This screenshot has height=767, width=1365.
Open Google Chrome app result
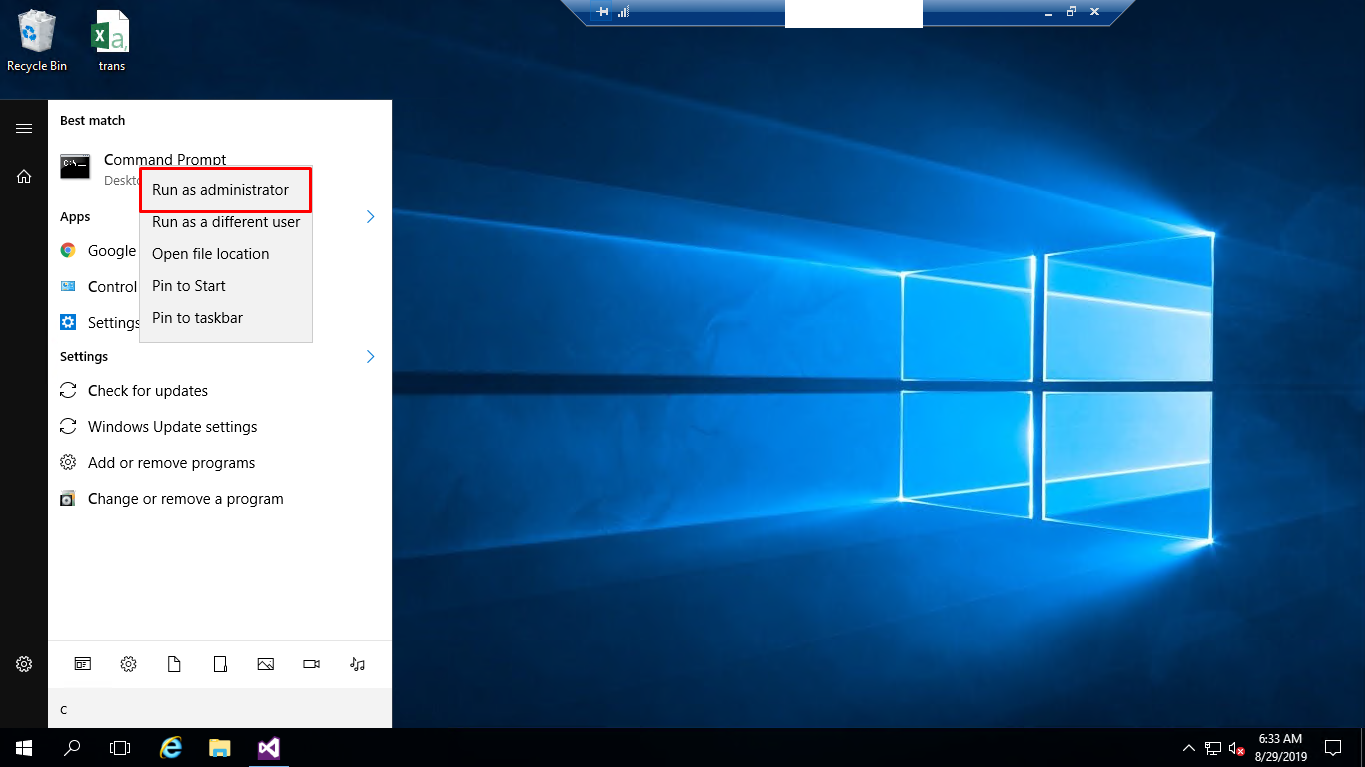(x=98, y=251)
